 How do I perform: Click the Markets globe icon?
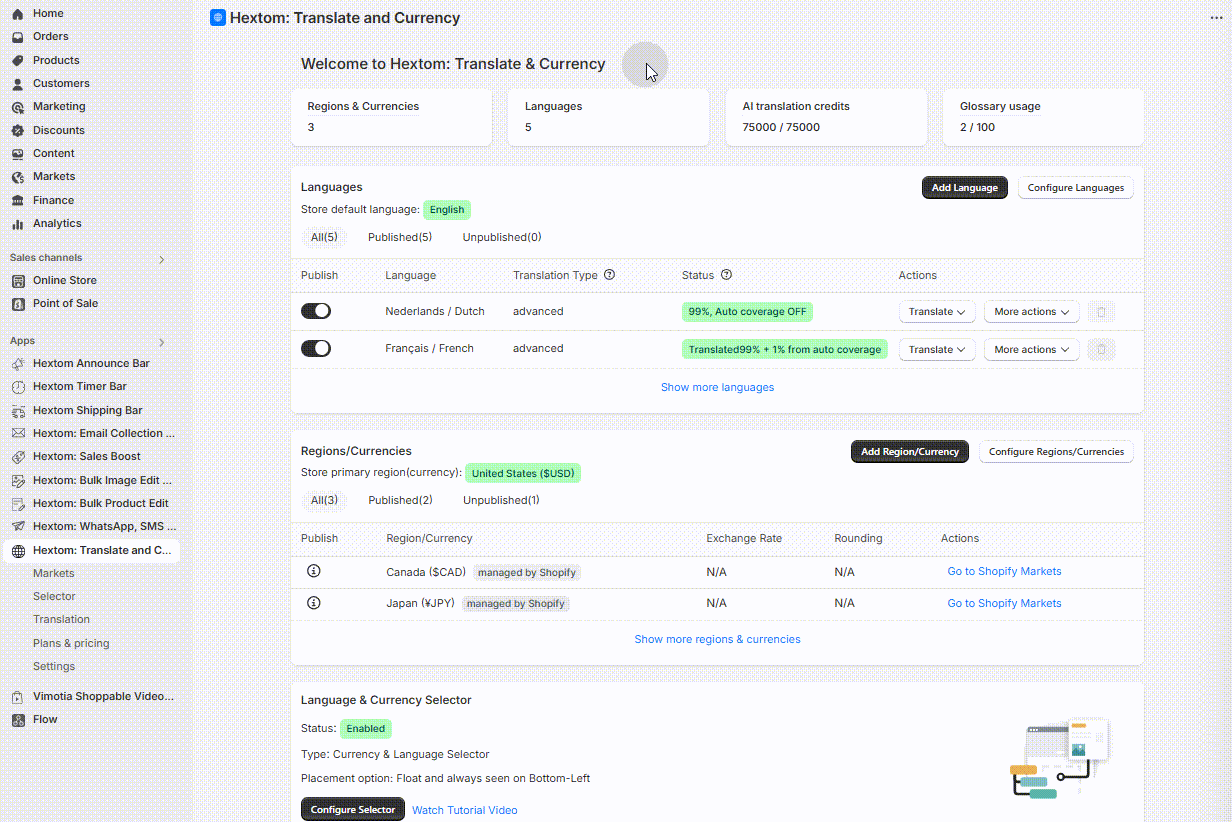(x=17, y=177)
